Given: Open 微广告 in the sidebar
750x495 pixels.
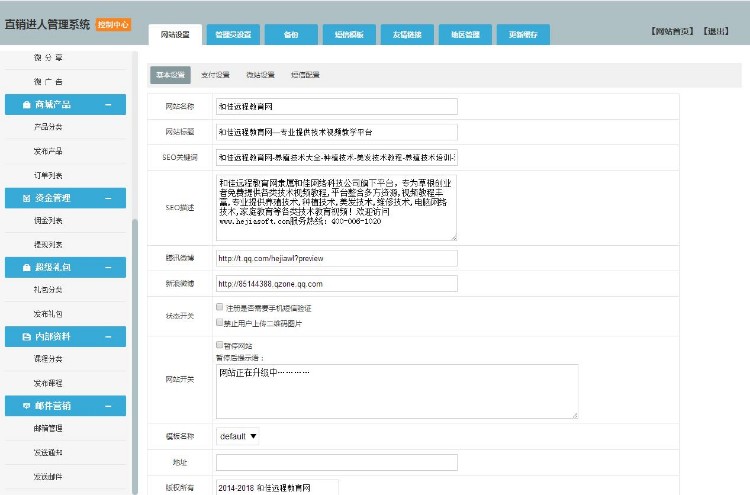Looking at the screenshot, I should (48, 82).
